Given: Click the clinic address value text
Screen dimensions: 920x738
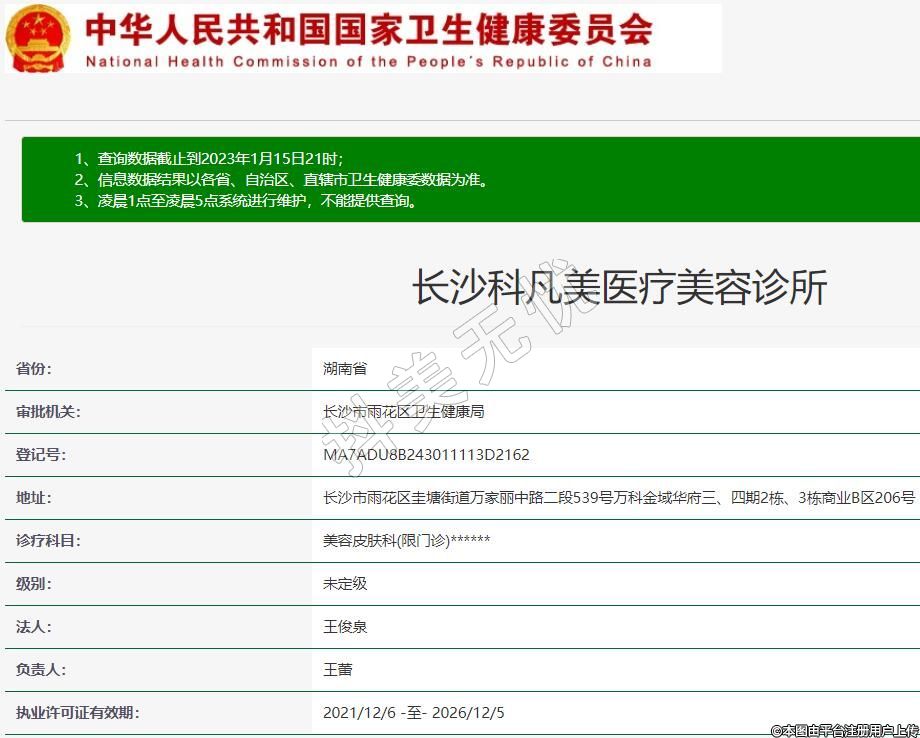Looking at the screenshot, I should (618, 498).
